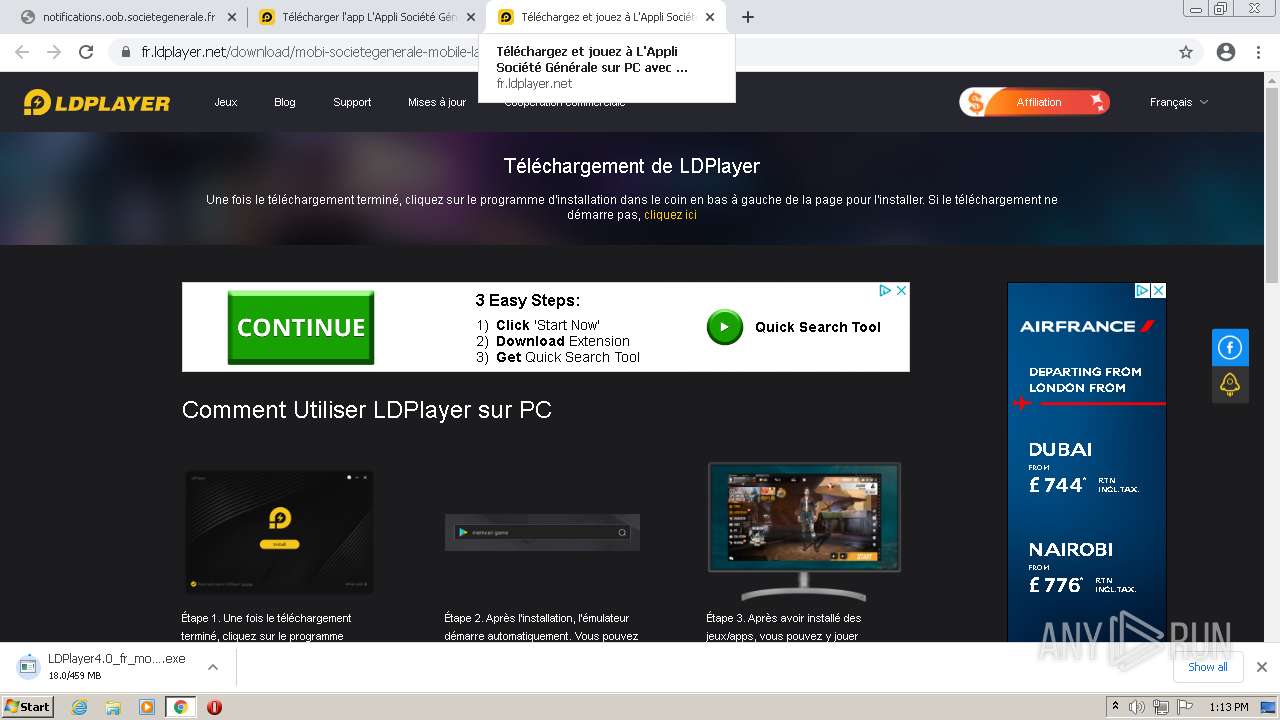Click the Facebook share icon
Image resolution: width=1280 pixels, height=720 pixels.
click(1230, 348)
